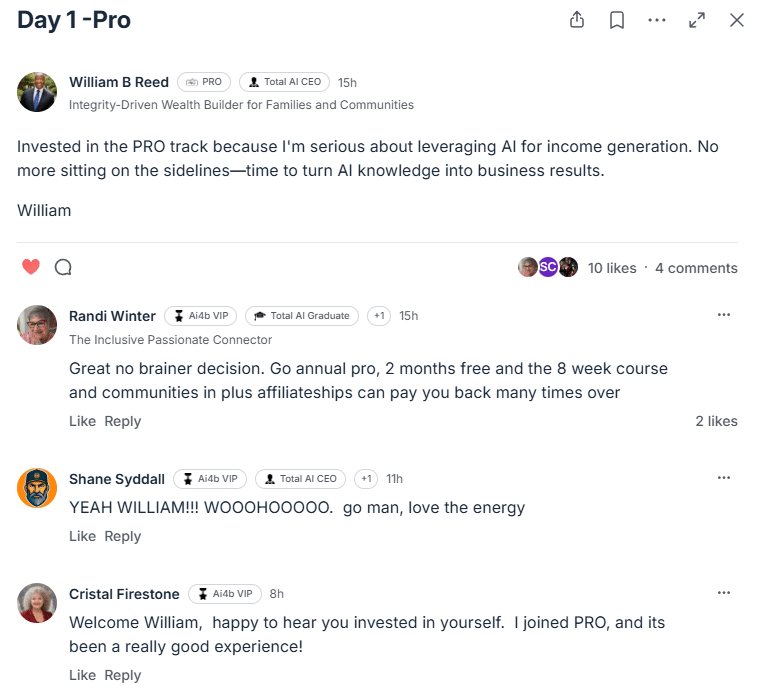Toggle the red heart like on post
The image size is (762, 699).
click(x=31, y=267)
